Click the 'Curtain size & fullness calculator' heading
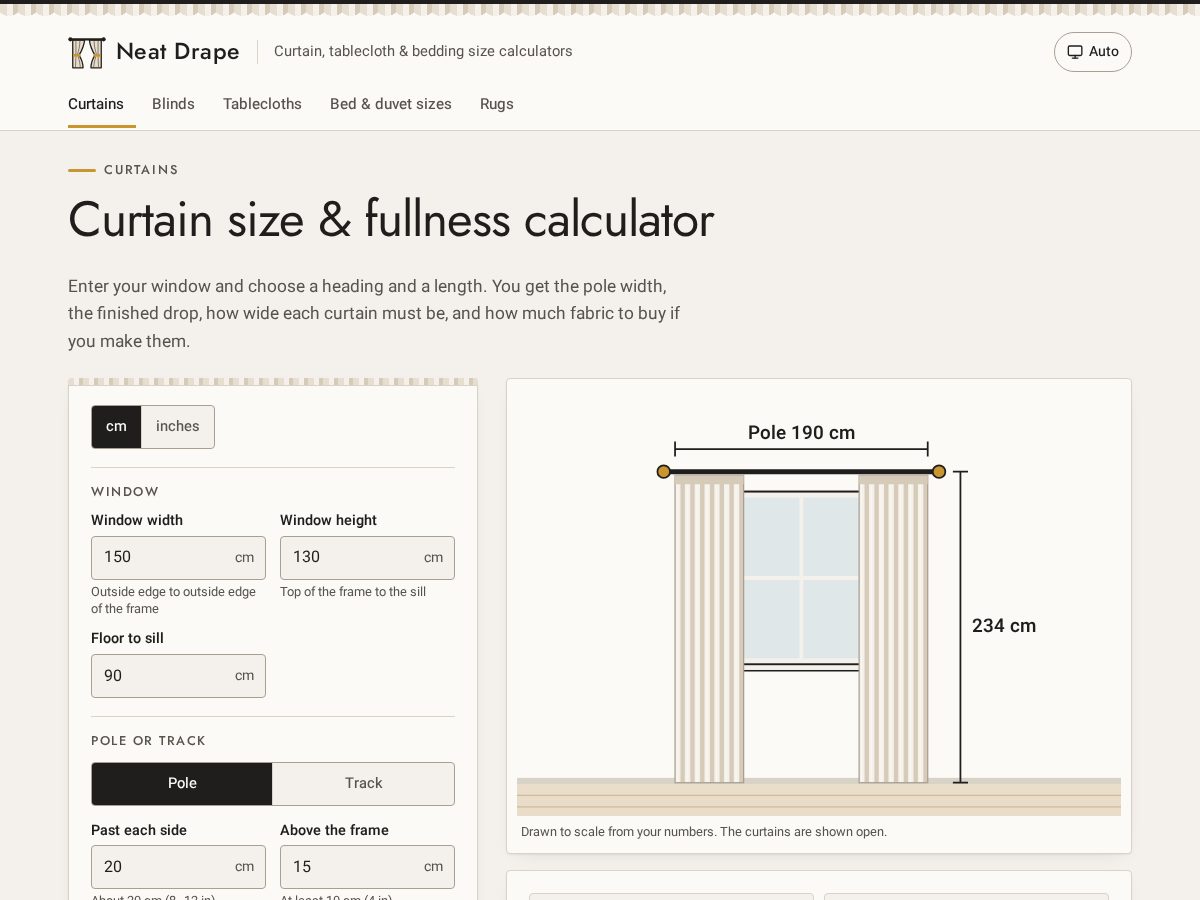Image resolution: width=1200 pixels, height=900 pixels. point(391,220)
